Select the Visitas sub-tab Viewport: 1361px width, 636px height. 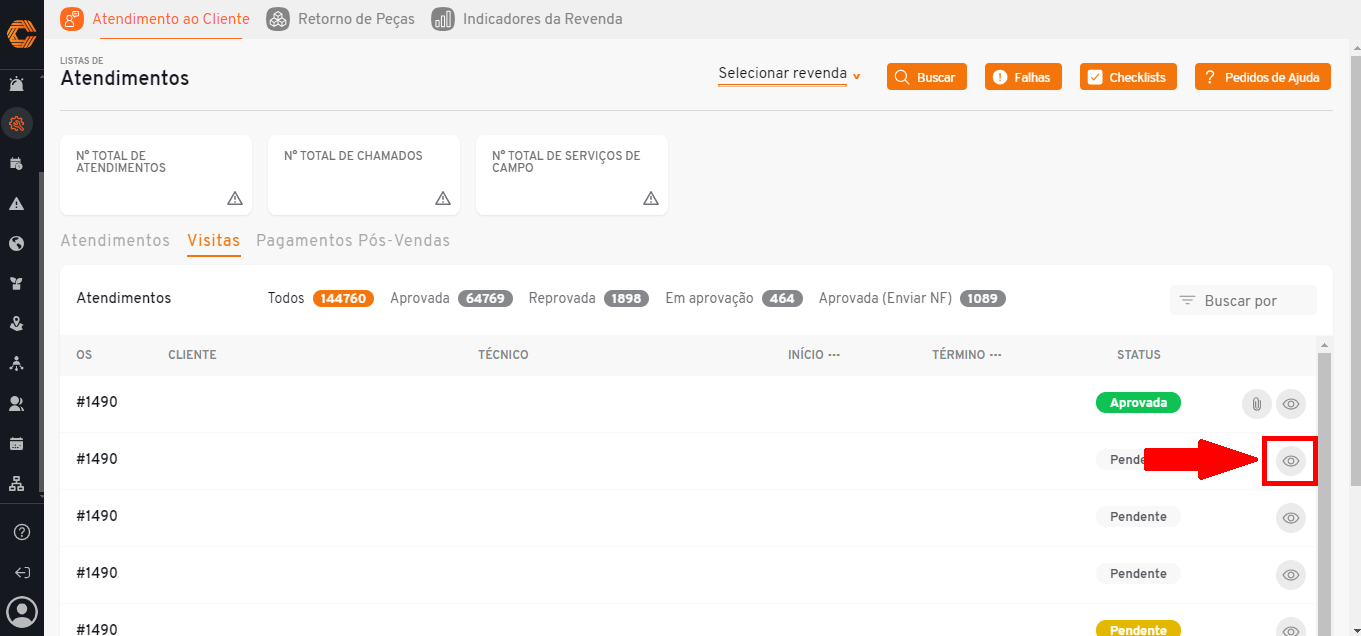tap(214, 241)
